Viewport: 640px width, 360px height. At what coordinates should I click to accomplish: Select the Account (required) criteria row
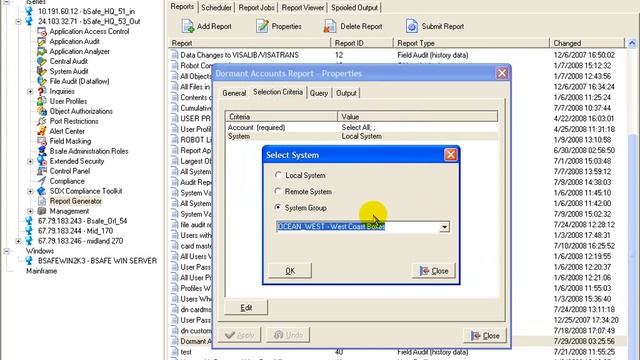(361, 127)
